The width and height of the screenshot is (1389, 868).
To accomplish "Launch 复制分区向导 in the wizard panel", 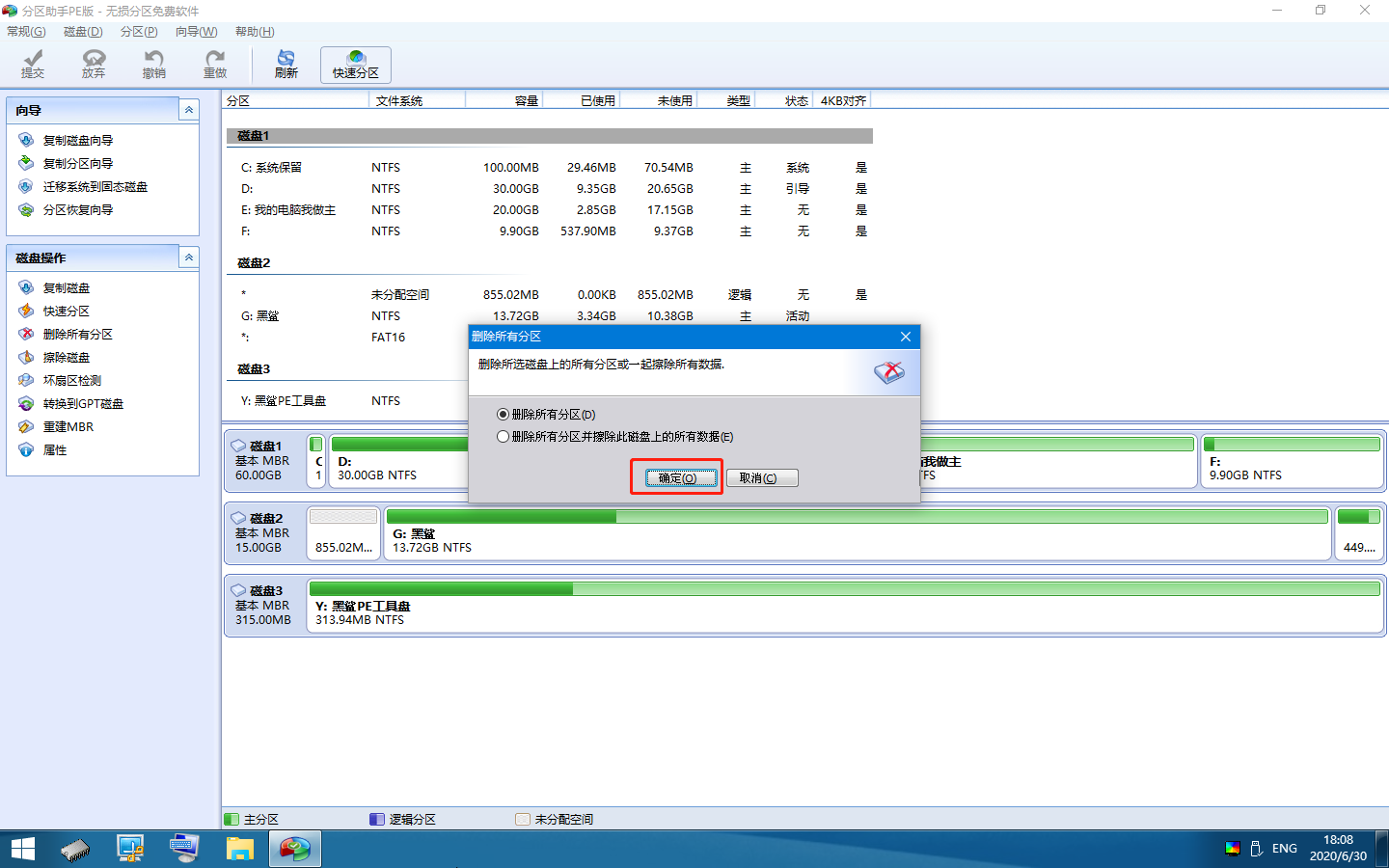I will pos(77,164).
